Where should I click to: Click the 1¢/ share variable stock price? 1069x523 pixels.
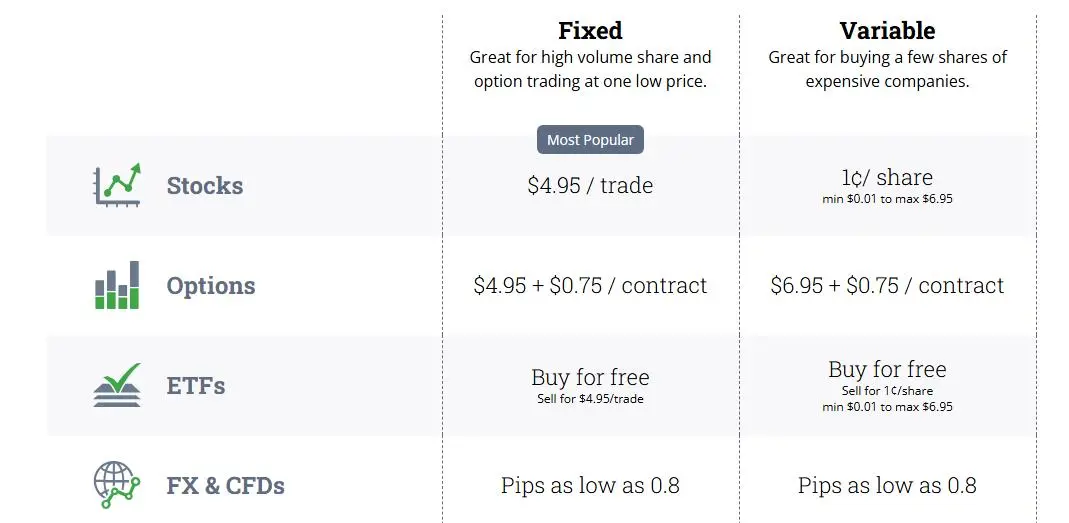[x=887, y=177]
